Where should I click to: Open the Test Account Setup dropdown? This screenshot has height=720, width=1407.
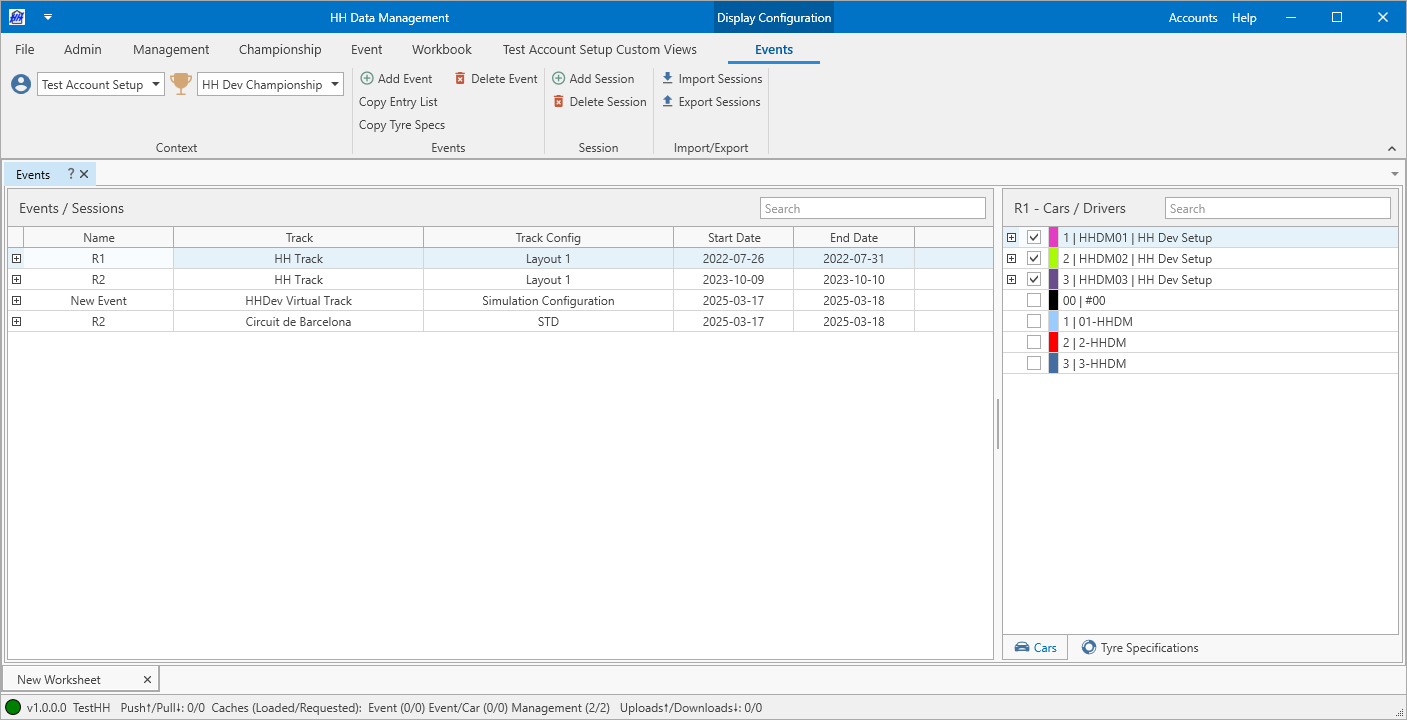[x=101, y=85]
